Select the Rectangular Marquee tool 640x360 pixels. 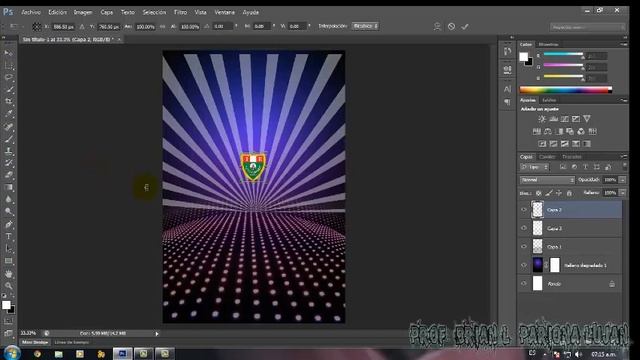8,65
